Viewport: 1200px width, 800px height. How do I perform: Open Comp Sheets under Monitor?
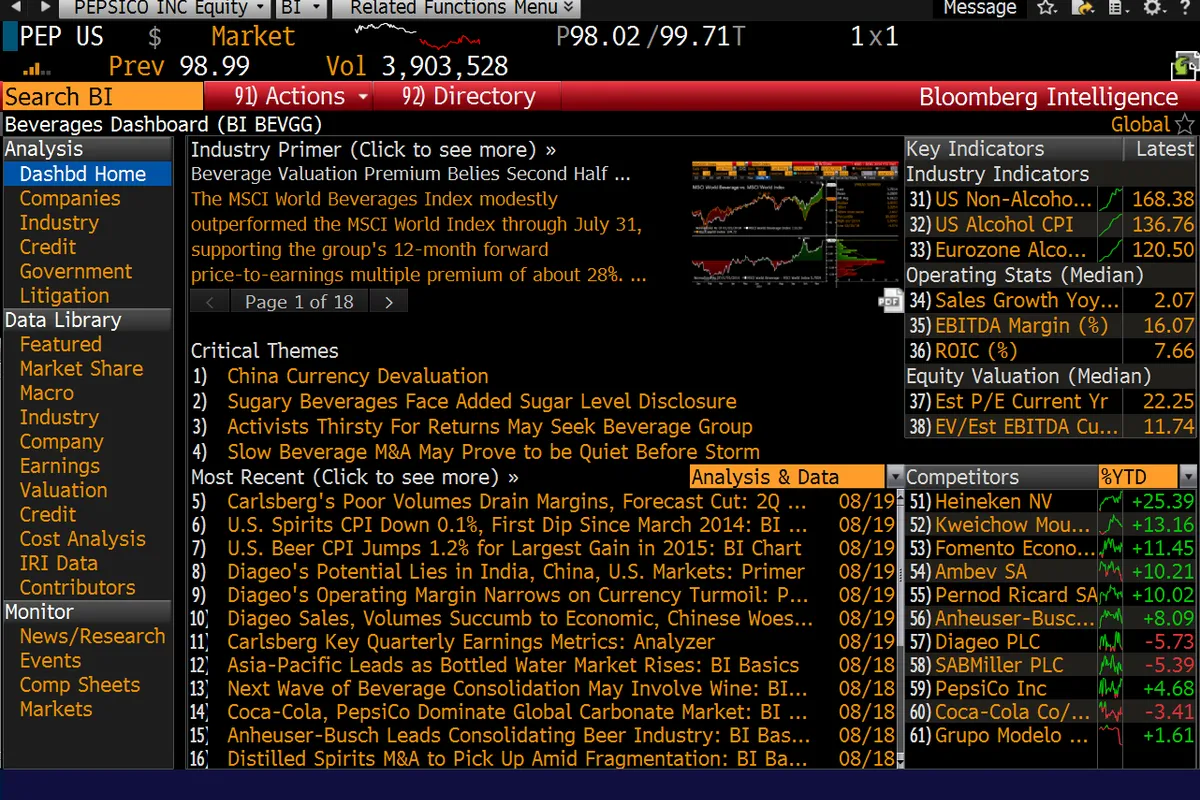click(80, 685)
